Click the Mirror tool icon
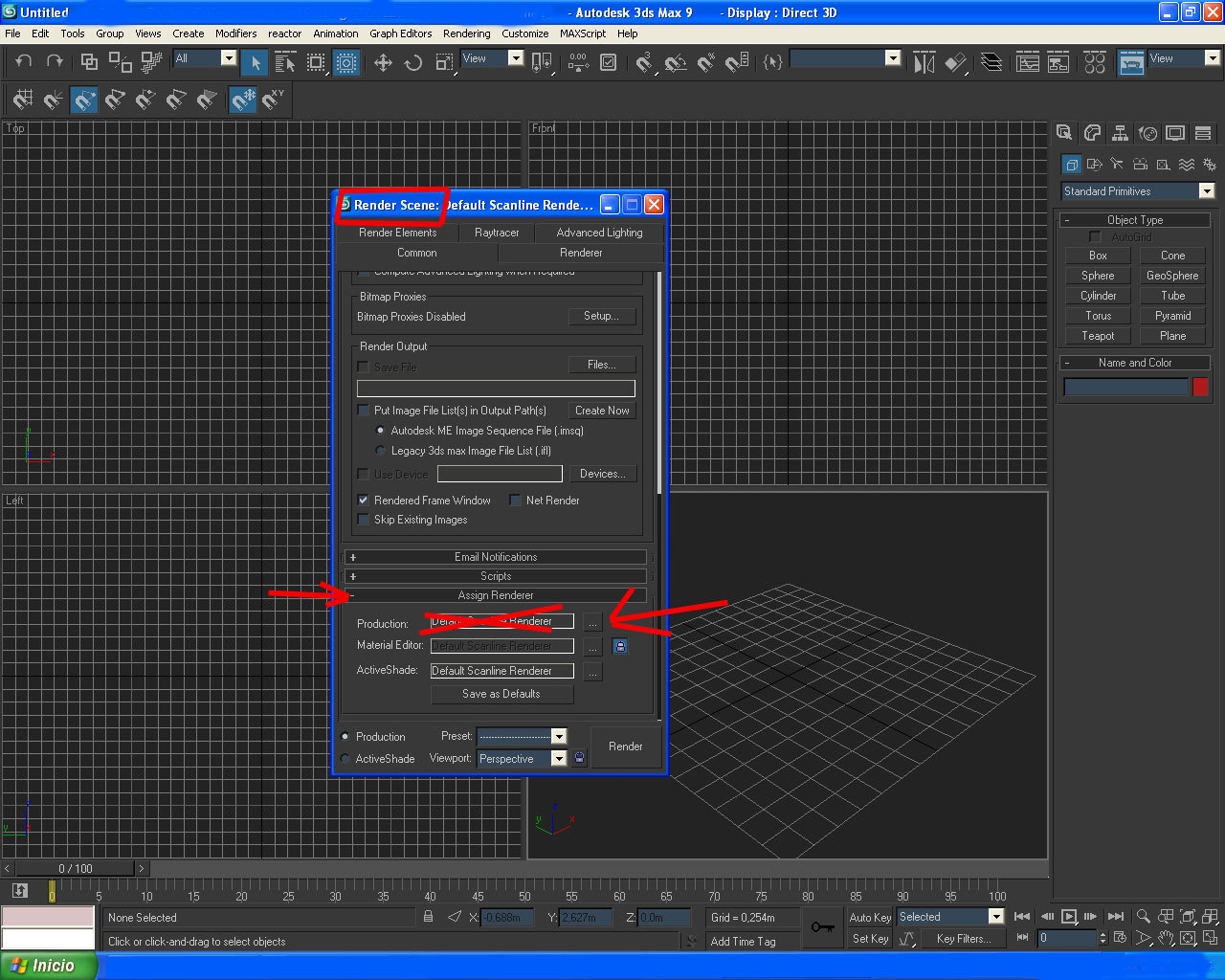This screenshot has height=980, width=1225. coord(924,62)
